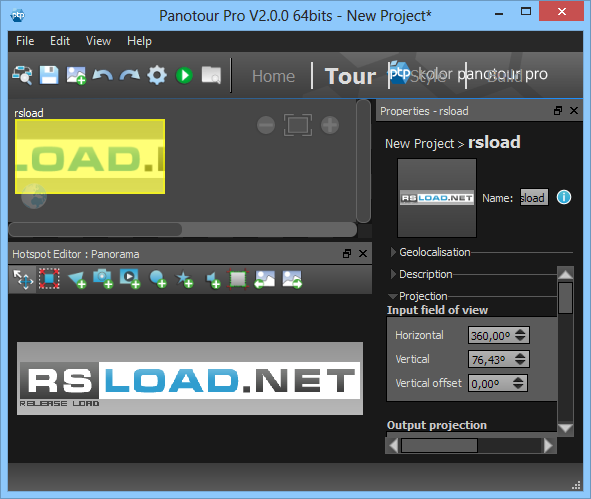This screenshot has height=499, width=591.
Task: Click the Panotour Pro window title icon
Action: (x=18, y=15)
